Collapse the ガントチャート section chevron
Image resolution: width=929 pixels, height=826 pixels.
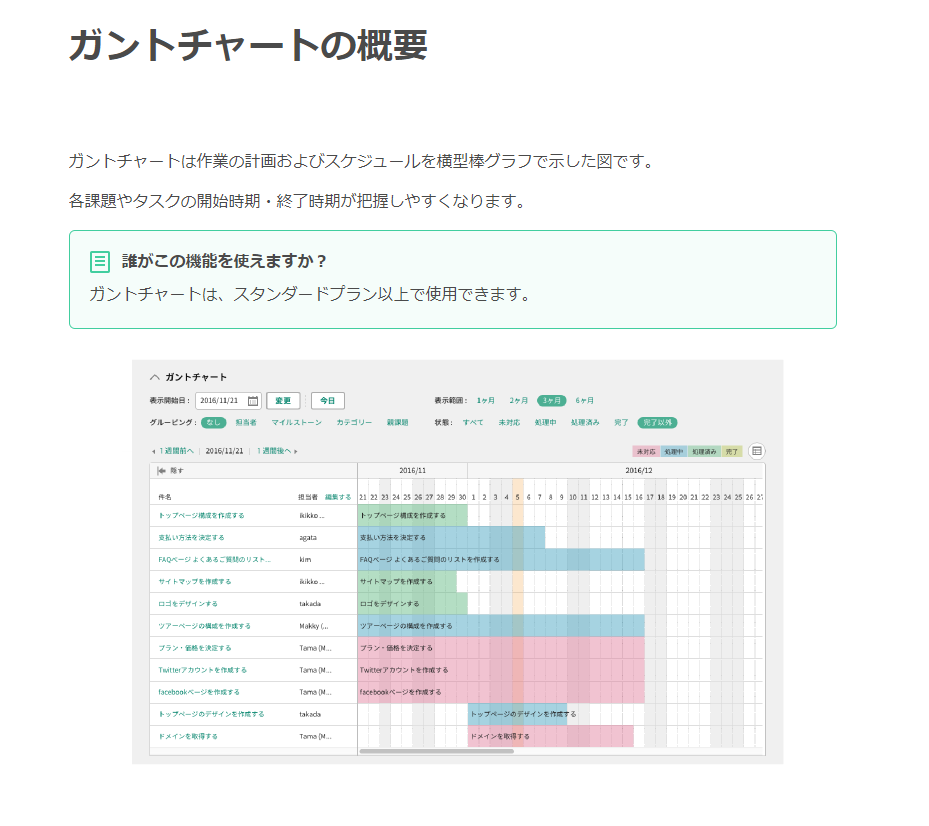point(155,377)
